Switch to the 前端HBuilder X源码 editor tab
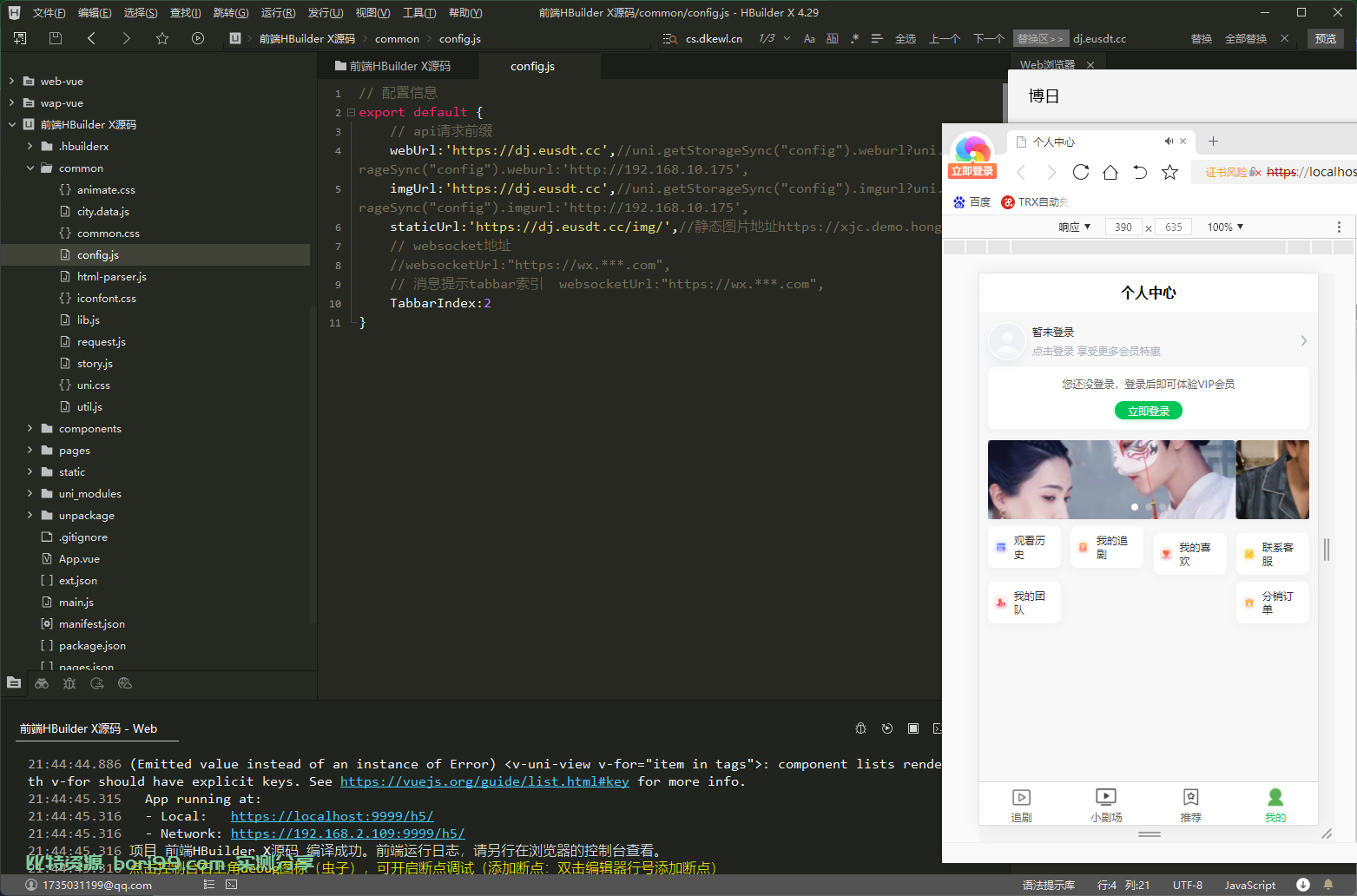The image size is (1357, 896). coord(398,66)
